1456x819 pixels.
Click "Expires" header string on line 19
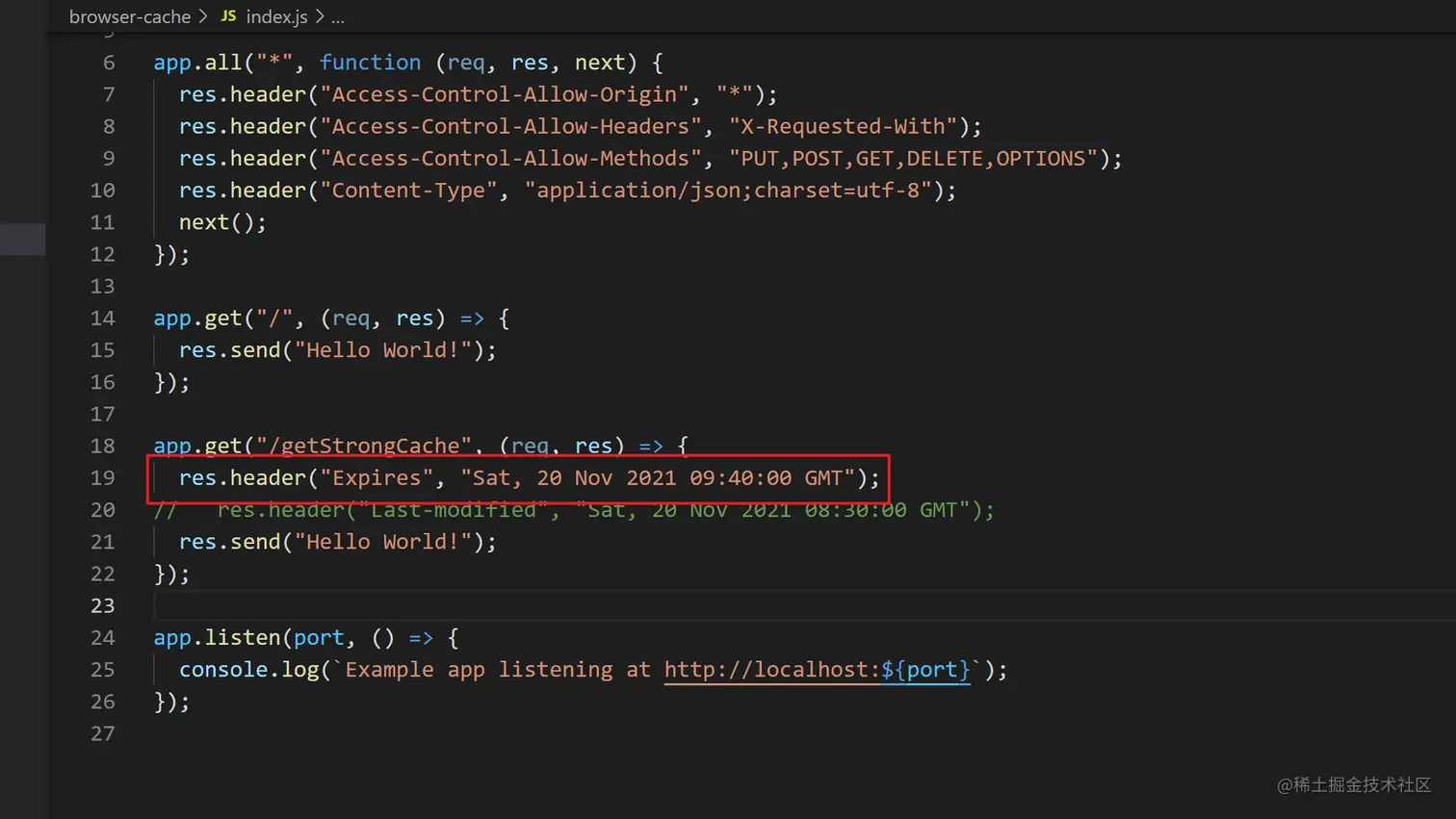[x=377, y=478]
